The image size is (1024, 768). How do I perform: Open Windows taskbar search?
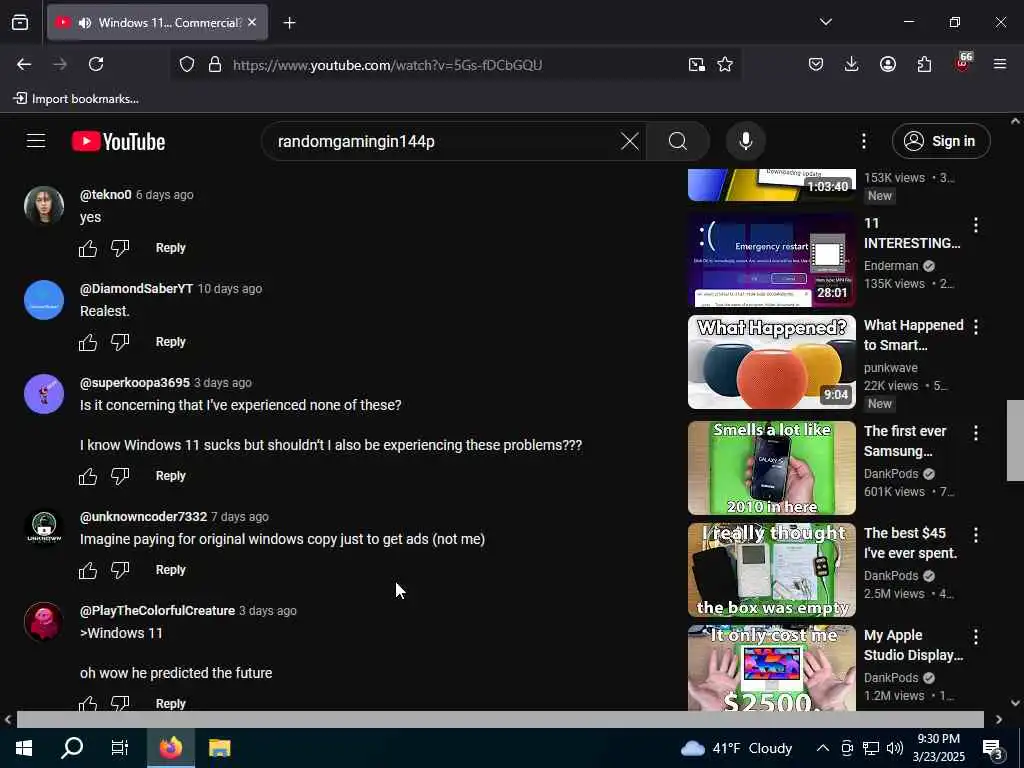72,748
